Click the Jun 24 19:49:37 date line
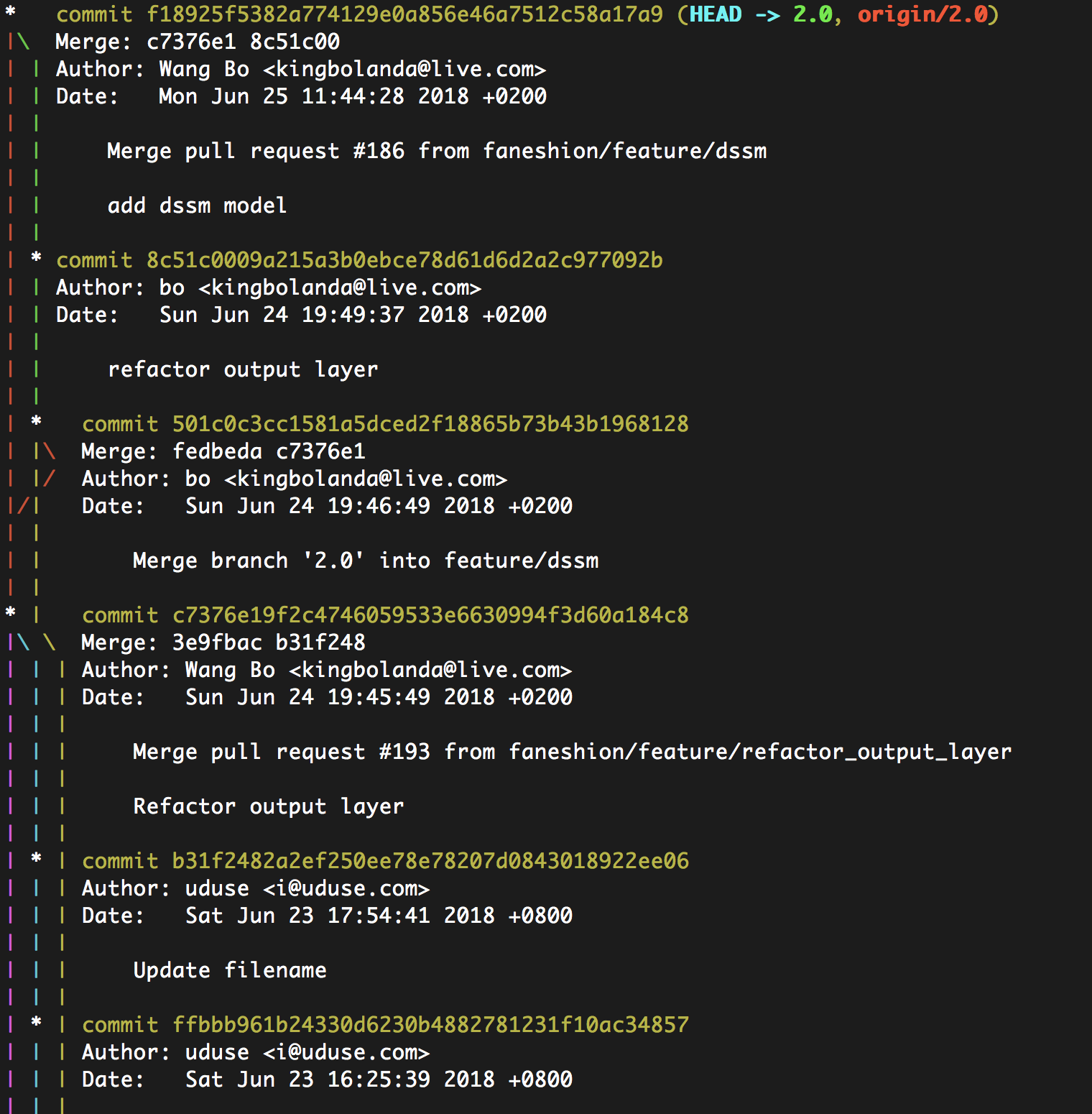1092x1114 pixels. click(352, 315)
